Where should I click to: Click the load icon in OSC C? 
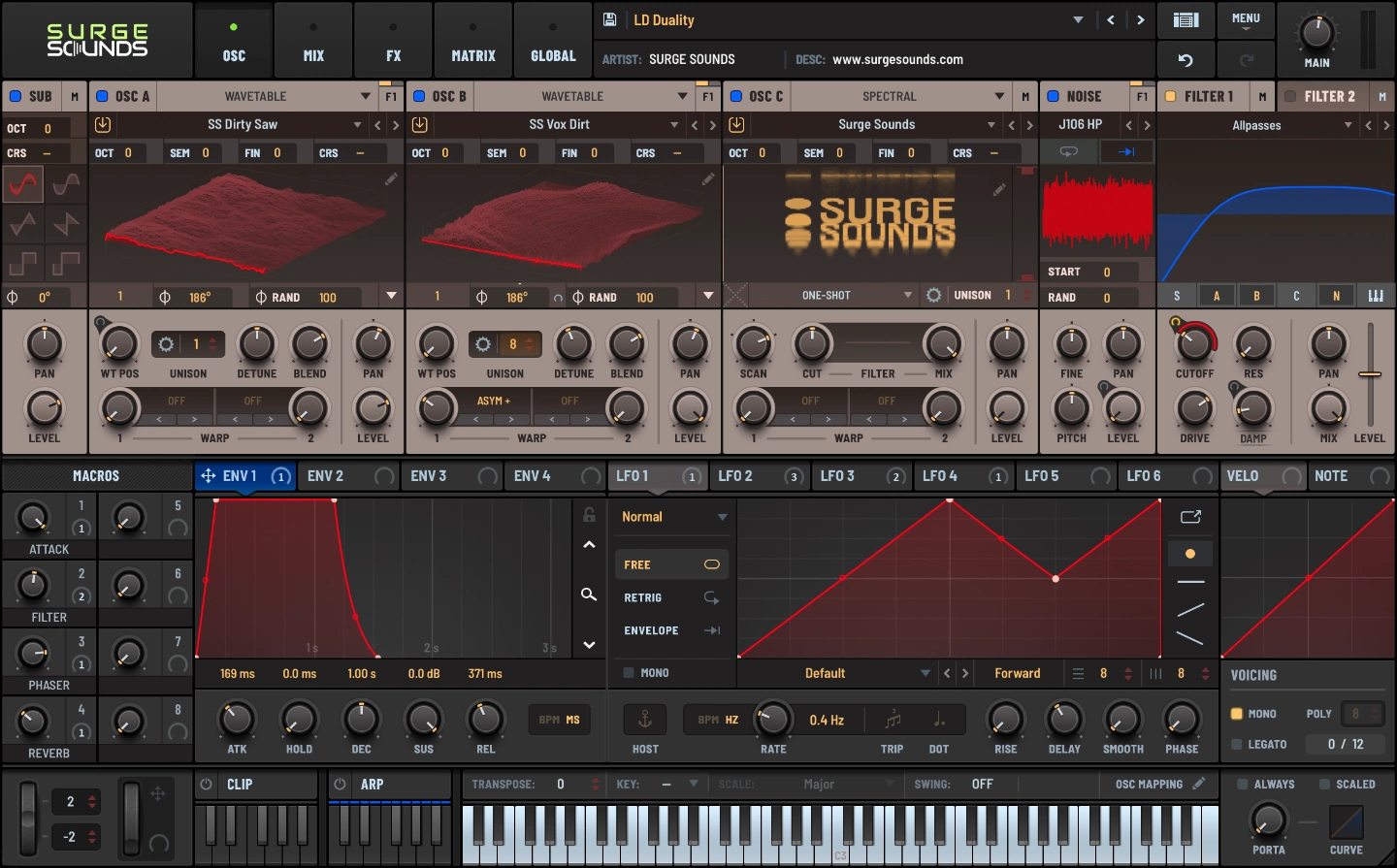click(x=736, y=124)
